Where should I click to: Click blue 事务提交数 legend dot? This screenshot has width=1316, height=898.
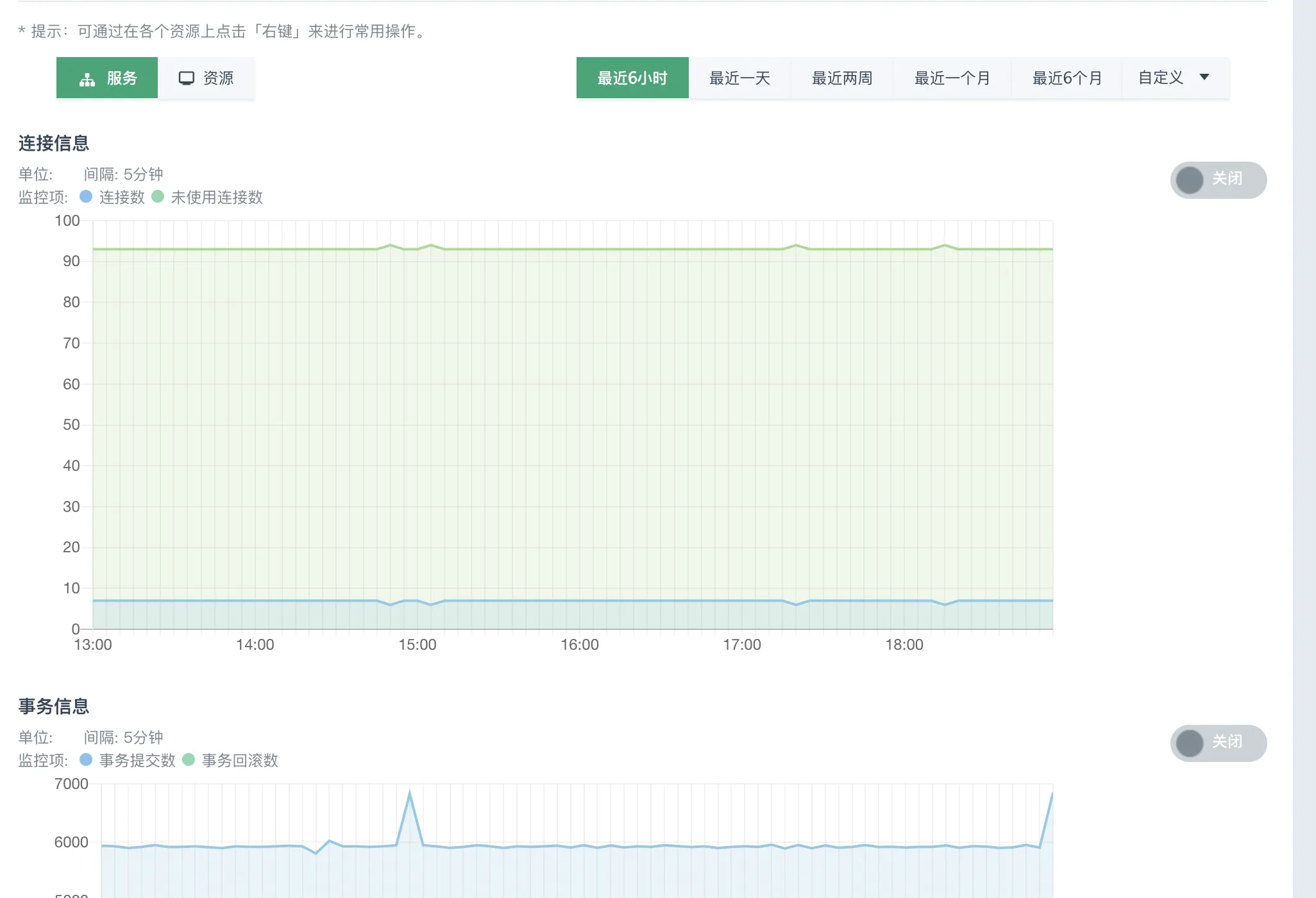[86, 759]
